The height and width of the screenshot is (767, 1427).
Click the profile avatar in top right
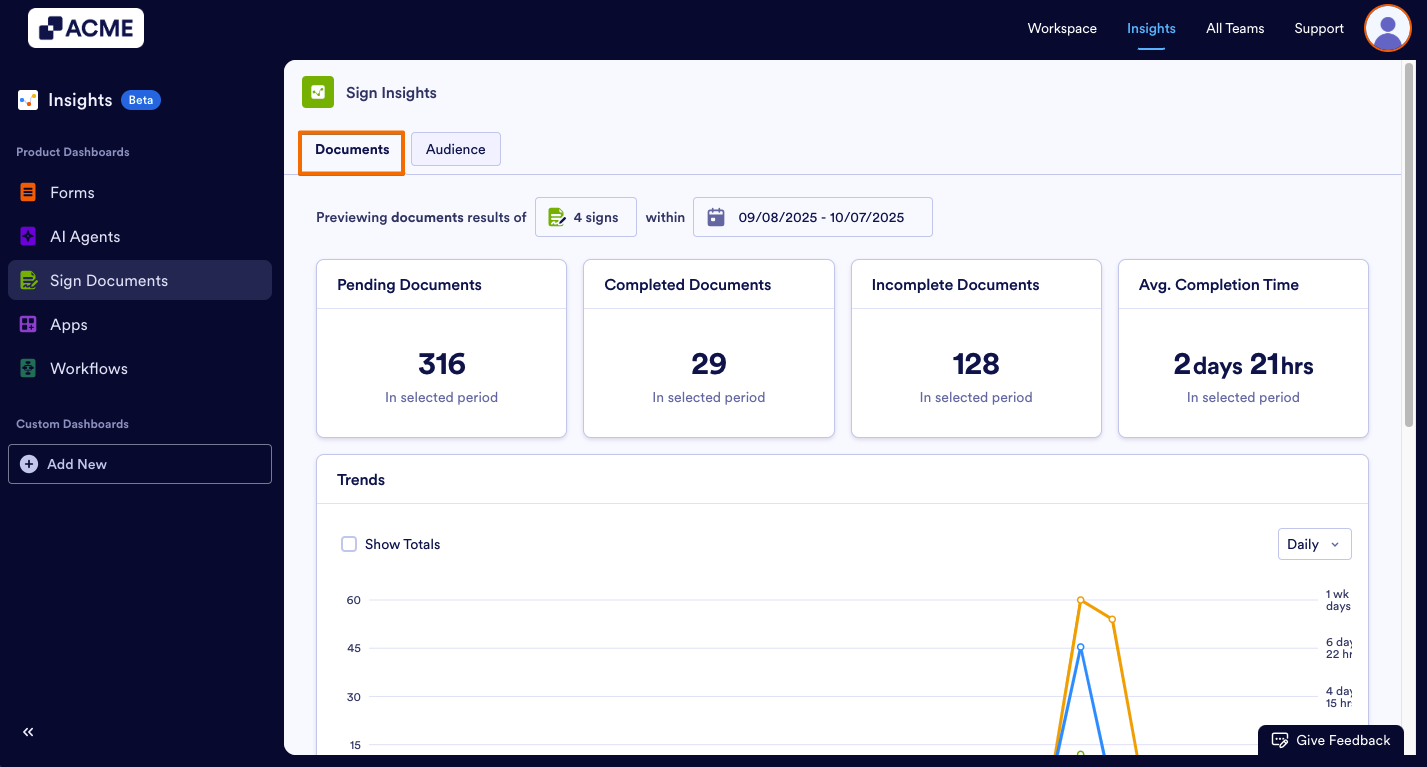coord(1387,28)
